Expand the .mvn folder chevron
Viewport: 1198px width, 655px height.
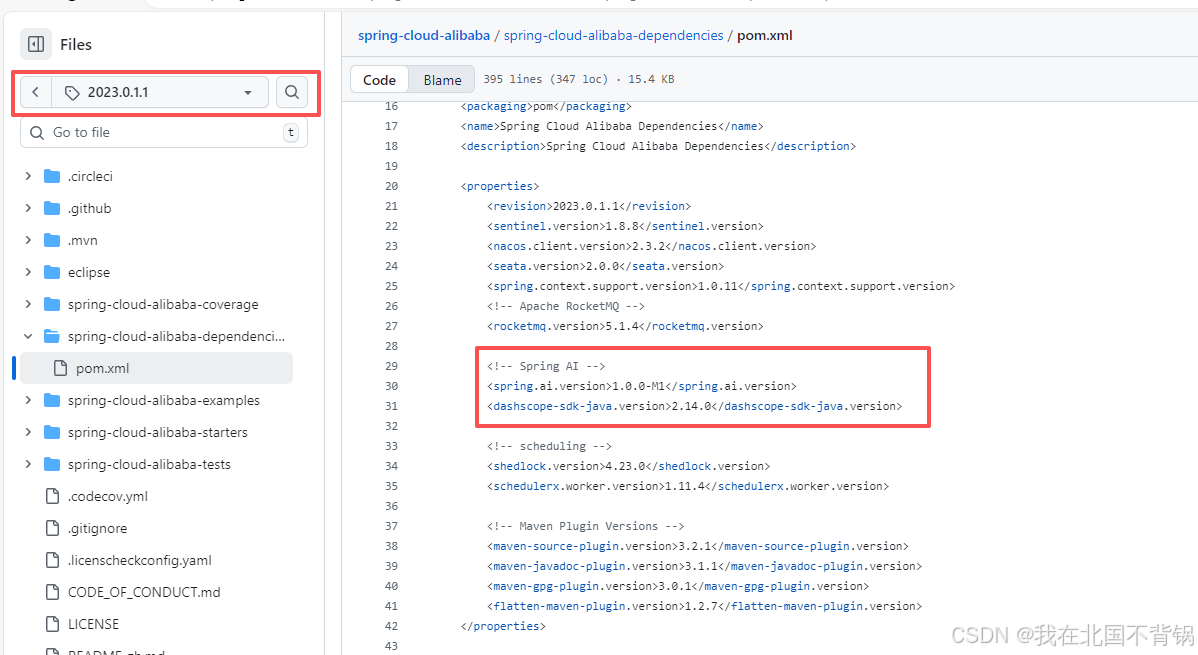click(x=28, y=240)
